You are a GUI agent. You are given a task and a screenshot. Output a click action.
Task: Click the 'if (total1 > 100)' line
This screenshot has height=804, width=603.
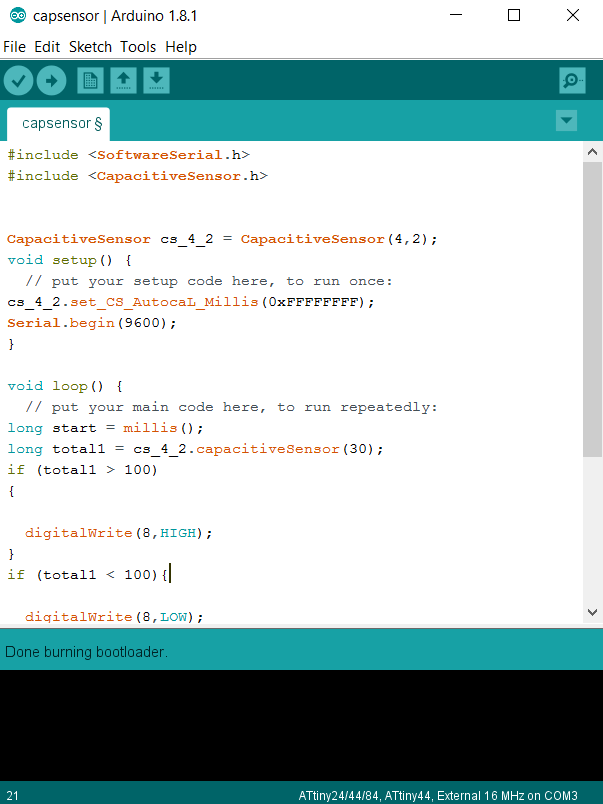83,470
